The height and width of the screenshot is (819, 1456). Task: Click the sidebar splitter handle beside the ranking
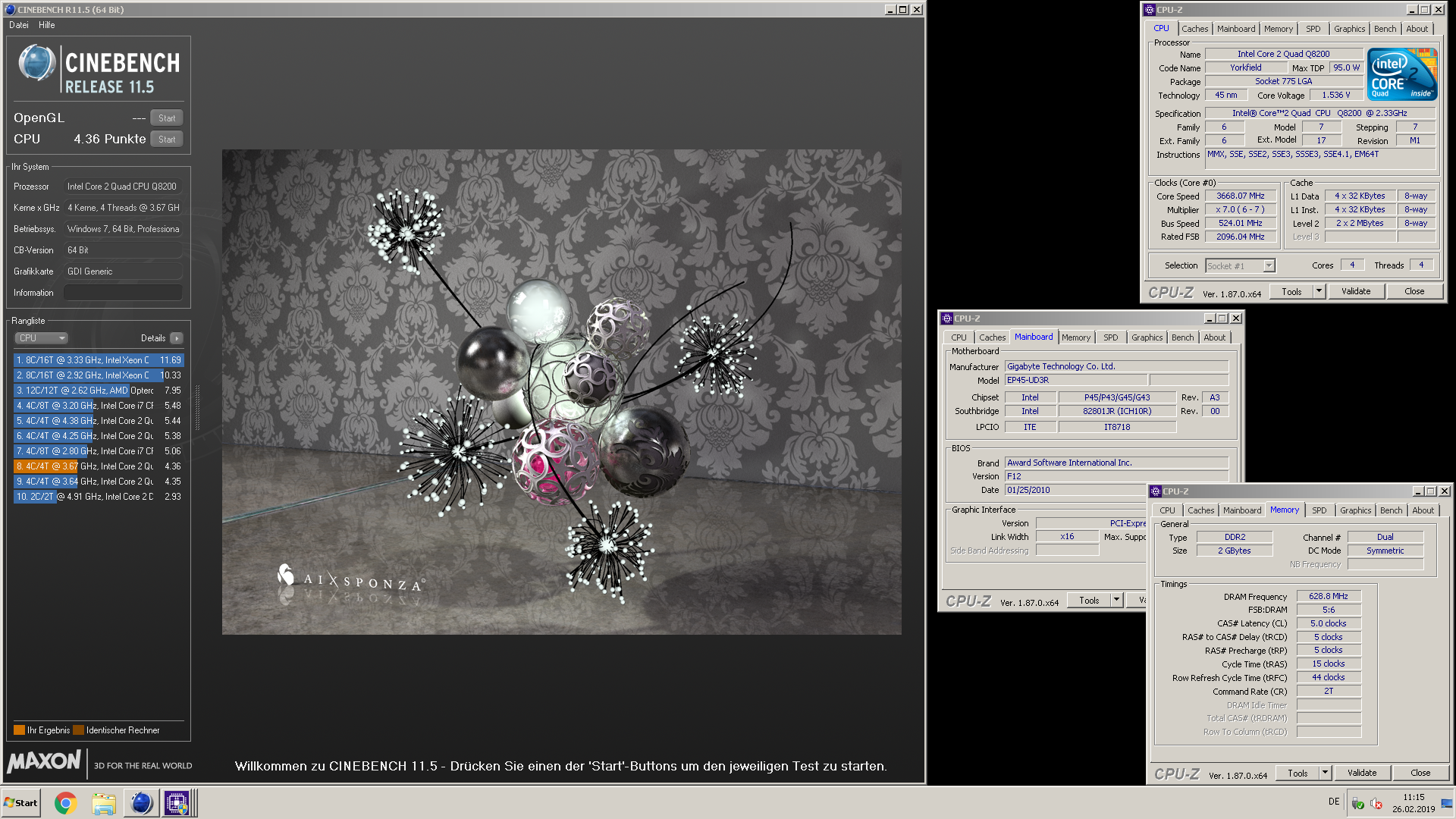(x=198, y=408)
